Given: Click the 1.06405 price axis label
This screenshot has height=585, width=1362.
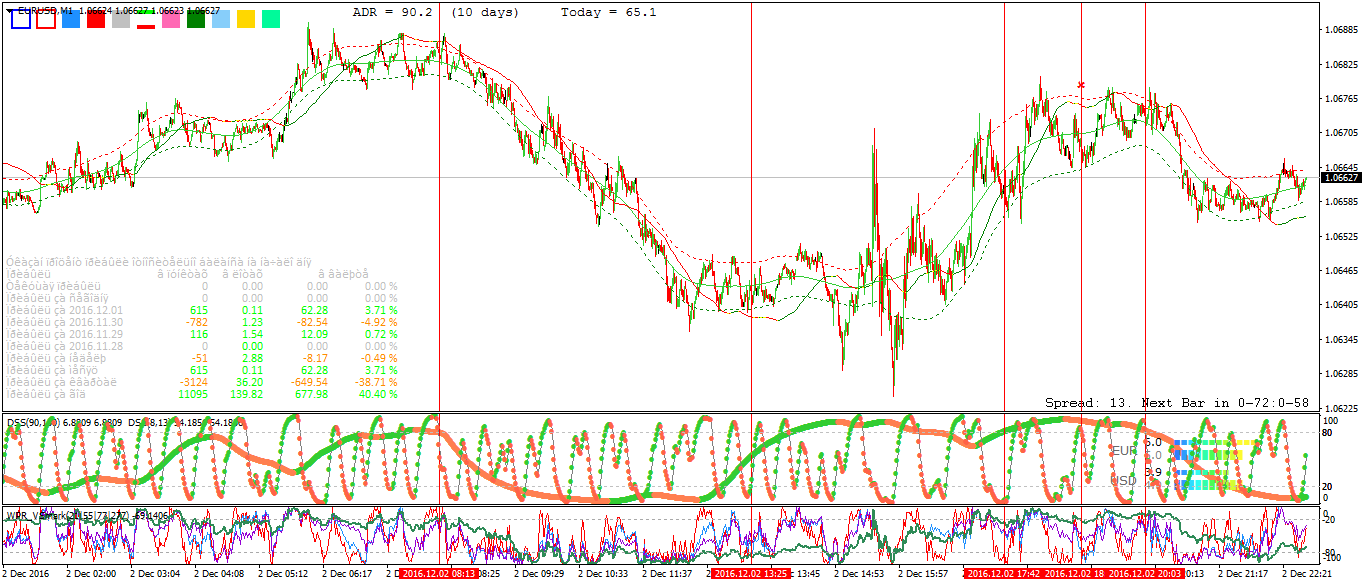Looking at the screenshot, I should [x=1341, y=305].
